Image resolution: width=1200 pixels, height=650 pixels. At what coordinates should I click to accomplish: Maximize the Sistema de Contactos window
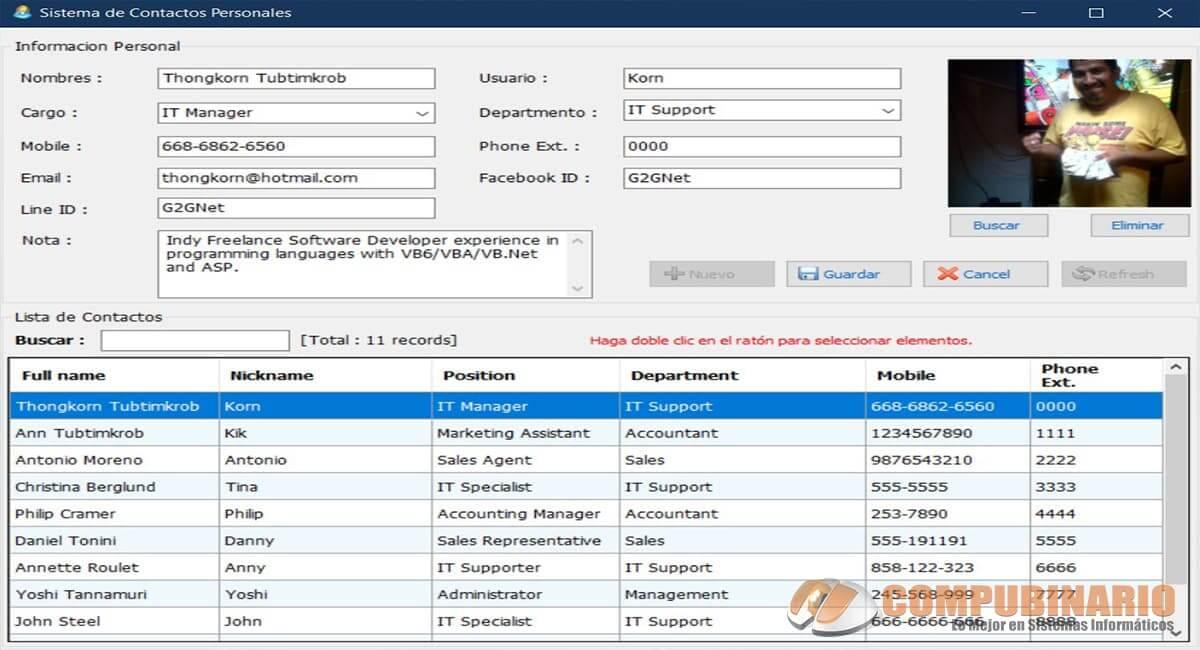point(1096,13)
